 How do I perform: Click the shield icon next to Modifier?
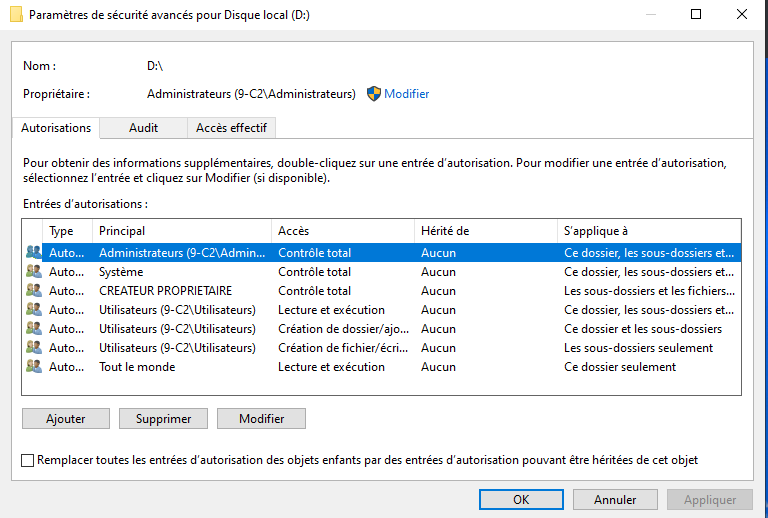[x=374, y=94]
